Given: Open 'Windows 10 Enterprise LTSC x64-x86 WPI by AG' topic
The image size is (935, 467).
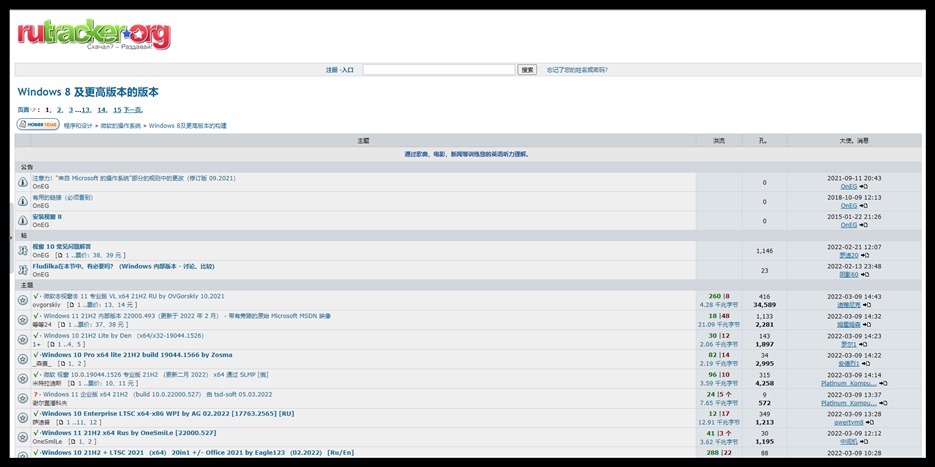Looking at the screenshot, I should click(168, 414).
